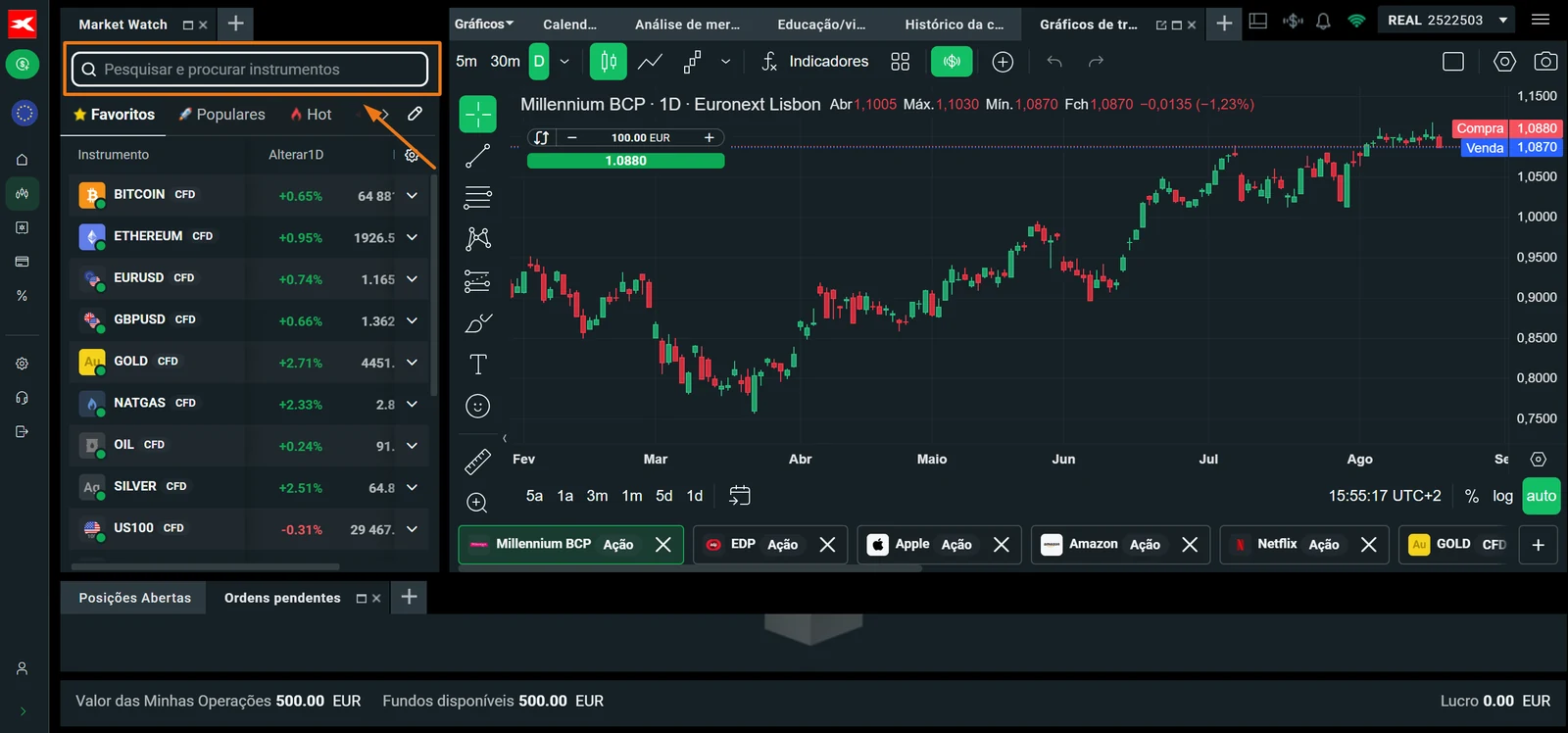Open the REAL 2522503 account dropdown
The width and height of the screenshot is (1568, 733).
(1446, 20)
